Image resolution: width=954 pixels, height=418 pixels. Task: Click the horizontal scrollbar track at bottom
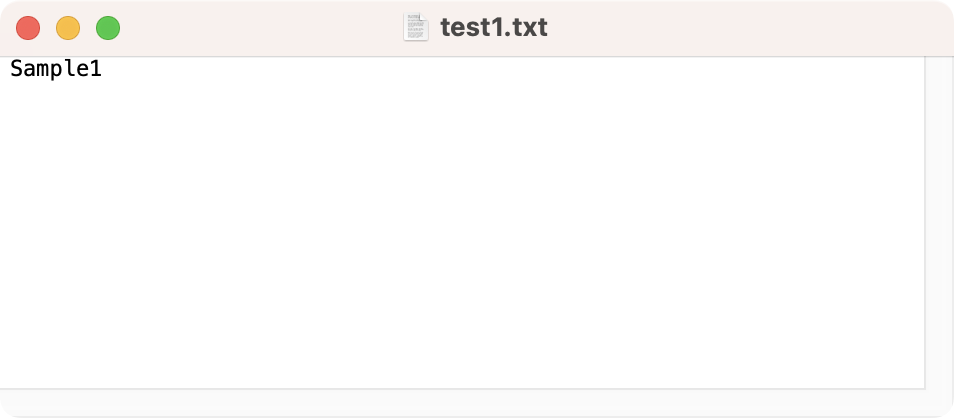[460, 402]
